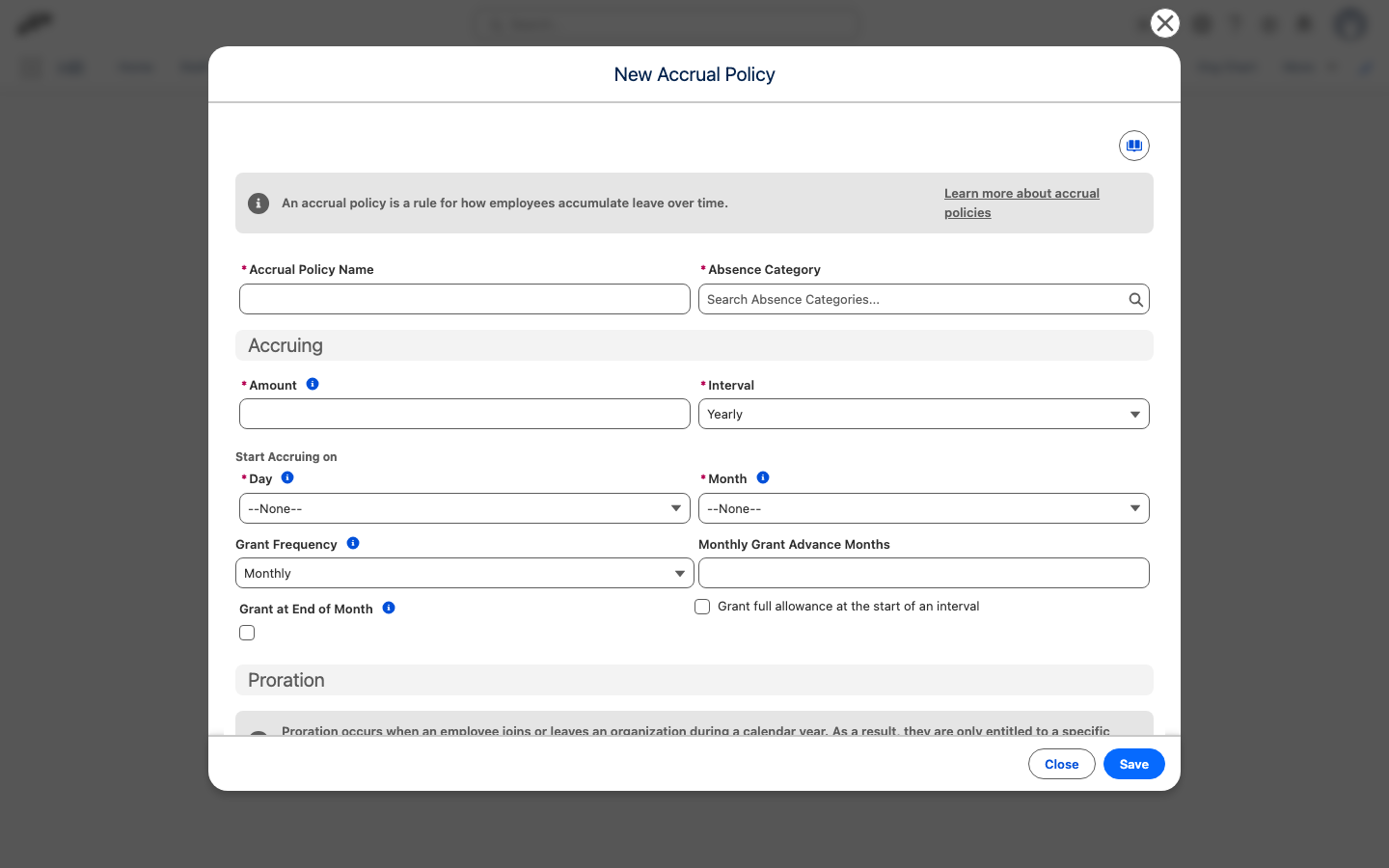Click the info icon next to Day
1389x868 pixels.
(287, 477)
